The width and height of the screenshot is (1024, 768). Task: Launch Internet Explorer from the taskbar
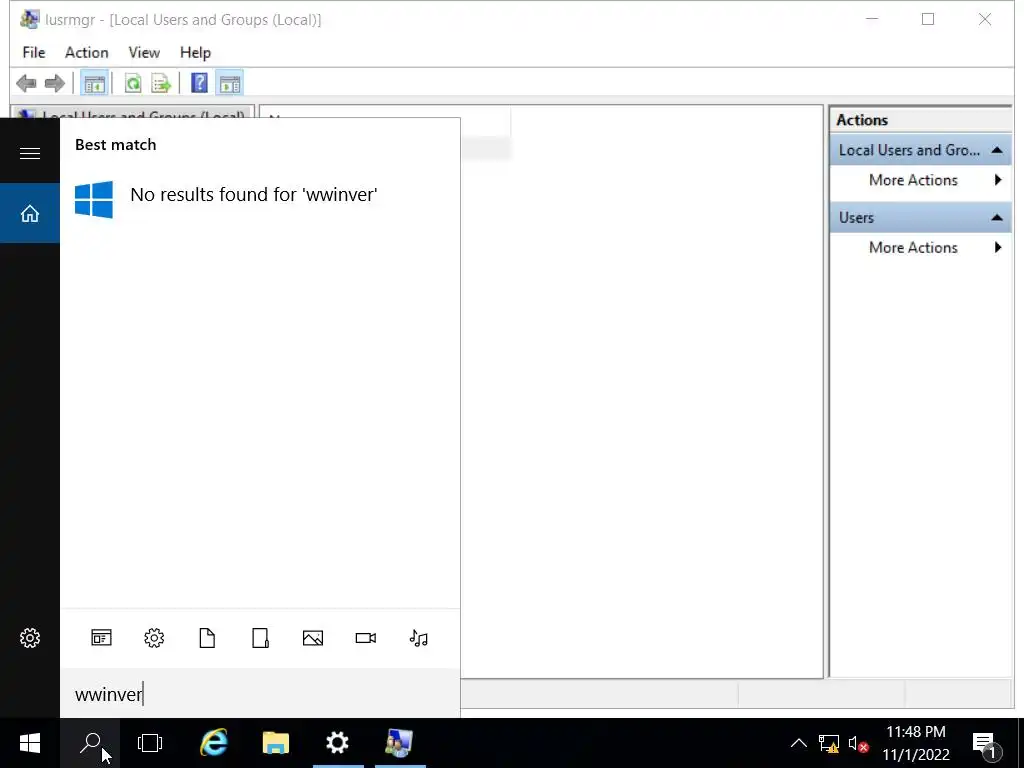[214, 743]
